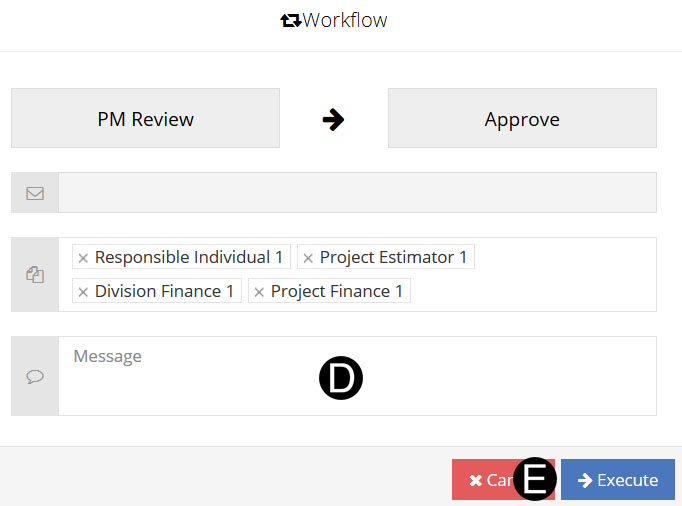Screen dimensions: 682x506
Task: Click the envelope email icon
Action: click(x=35, y=193)
